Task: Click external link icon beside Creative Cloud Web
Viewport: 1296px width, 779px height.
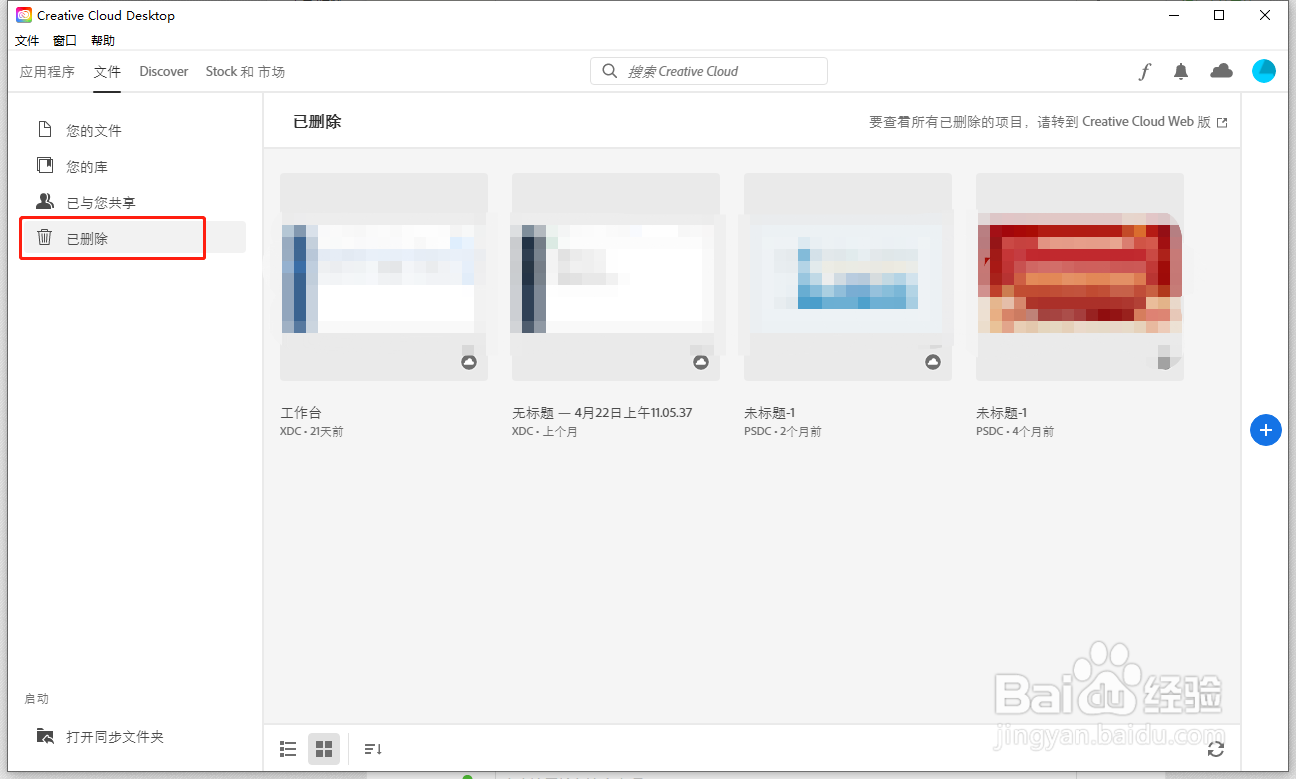Action: coord(1222,122)
